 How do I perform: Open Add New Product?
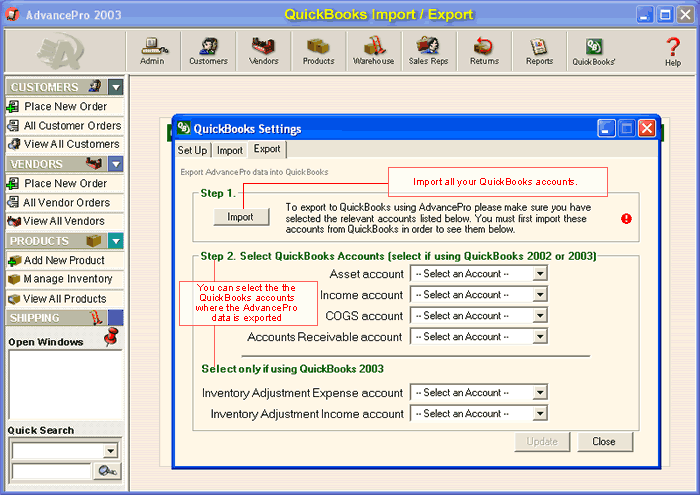(x=64, y=260)
